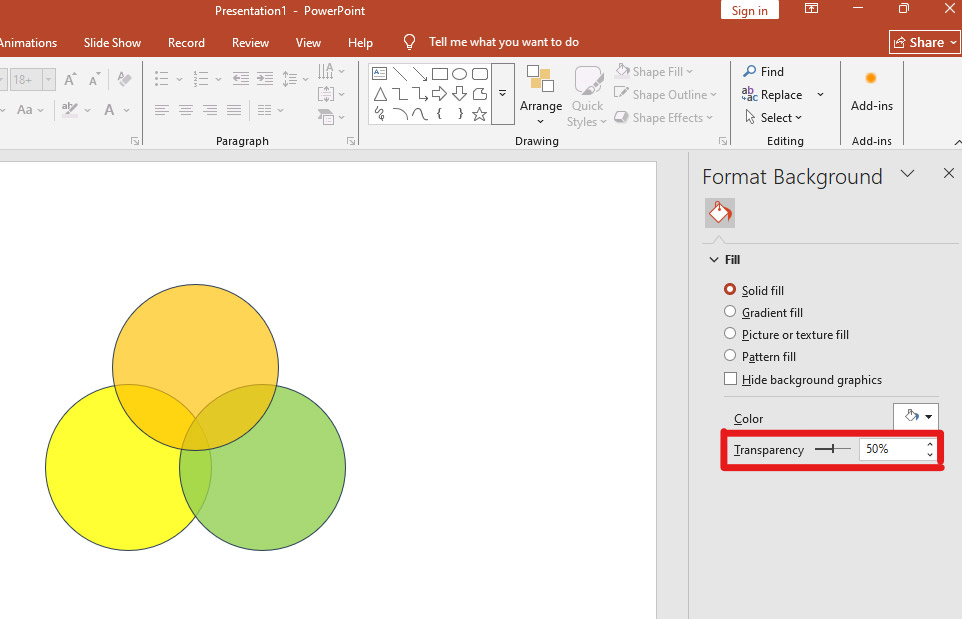The width and height of the screenshot is (962, 619).
Task: Click the Fill paint bucket icon in pane
Action: click(x=719, y=212)
